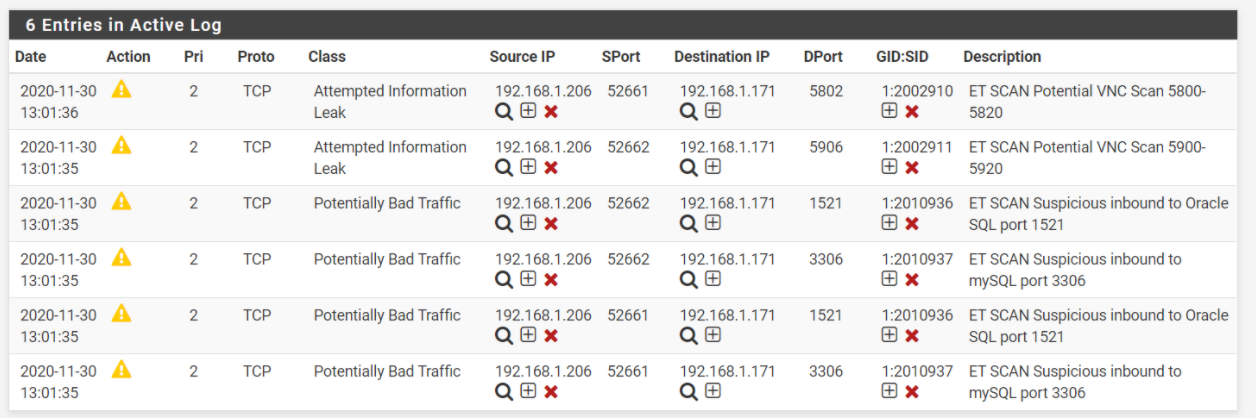Click source IP magnifier in the bottom row
This screenshot has height=418, width=1256.
pyautogui.click(x=504, y=391)
